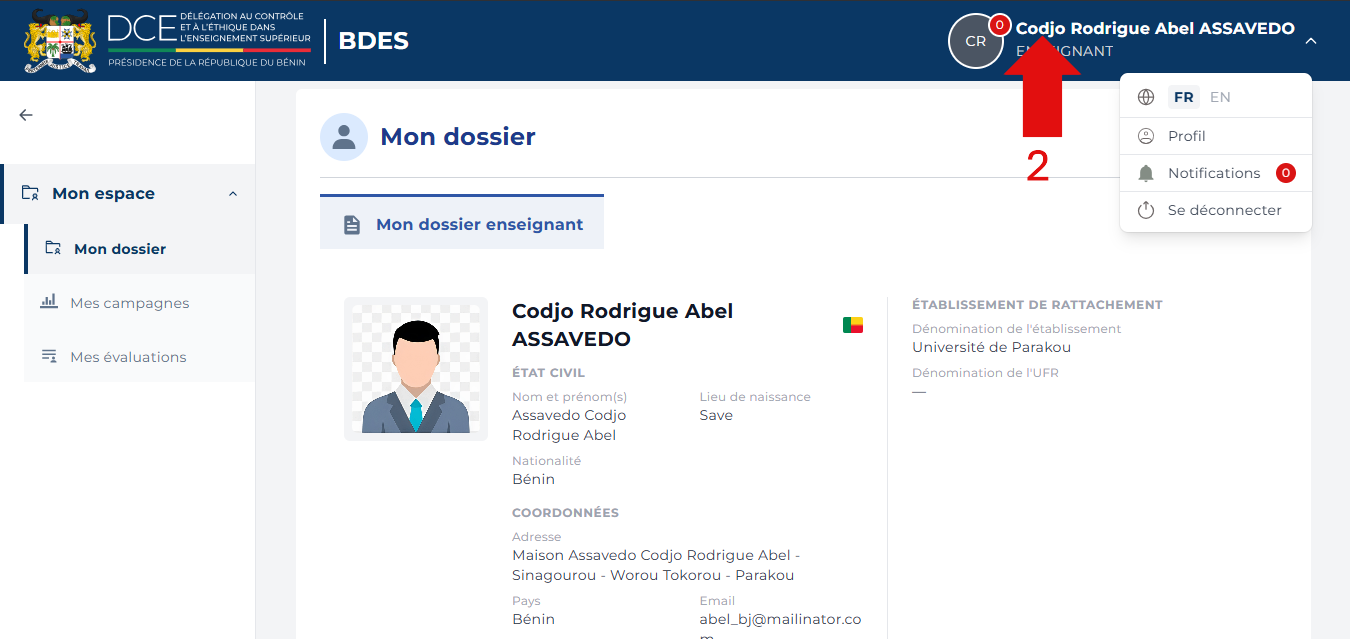Click the user name Codjo Rodrigue Abel ASSAVEDO in header
Viewport: 1350px width, 639px height.
(x=1155, y=28)
